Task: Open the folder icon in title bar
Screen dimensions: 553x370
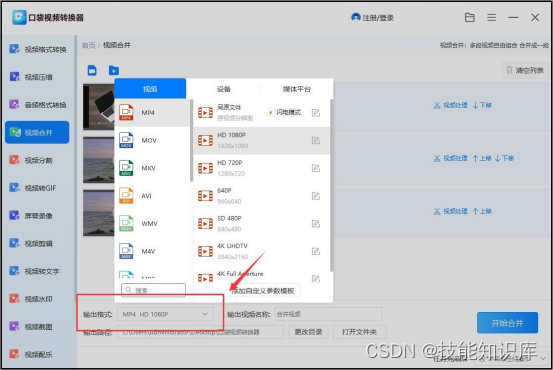Action: pyautogui.click(x=469, y=17)
